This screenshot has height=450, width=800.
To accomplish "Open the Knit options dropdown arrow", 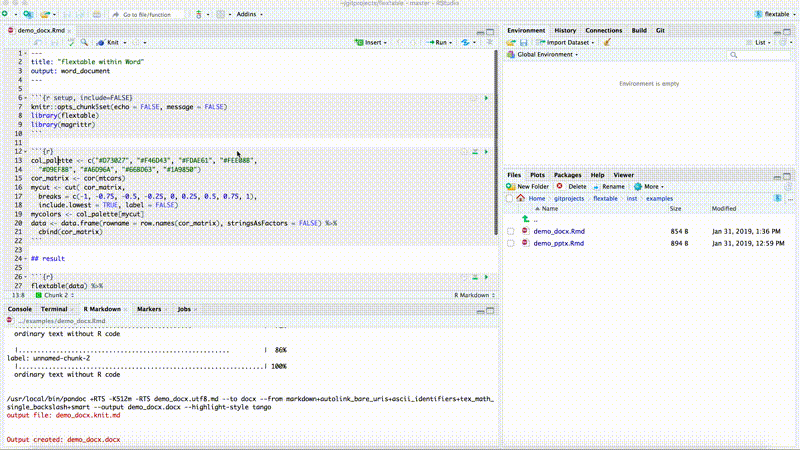I will [124, 43].
